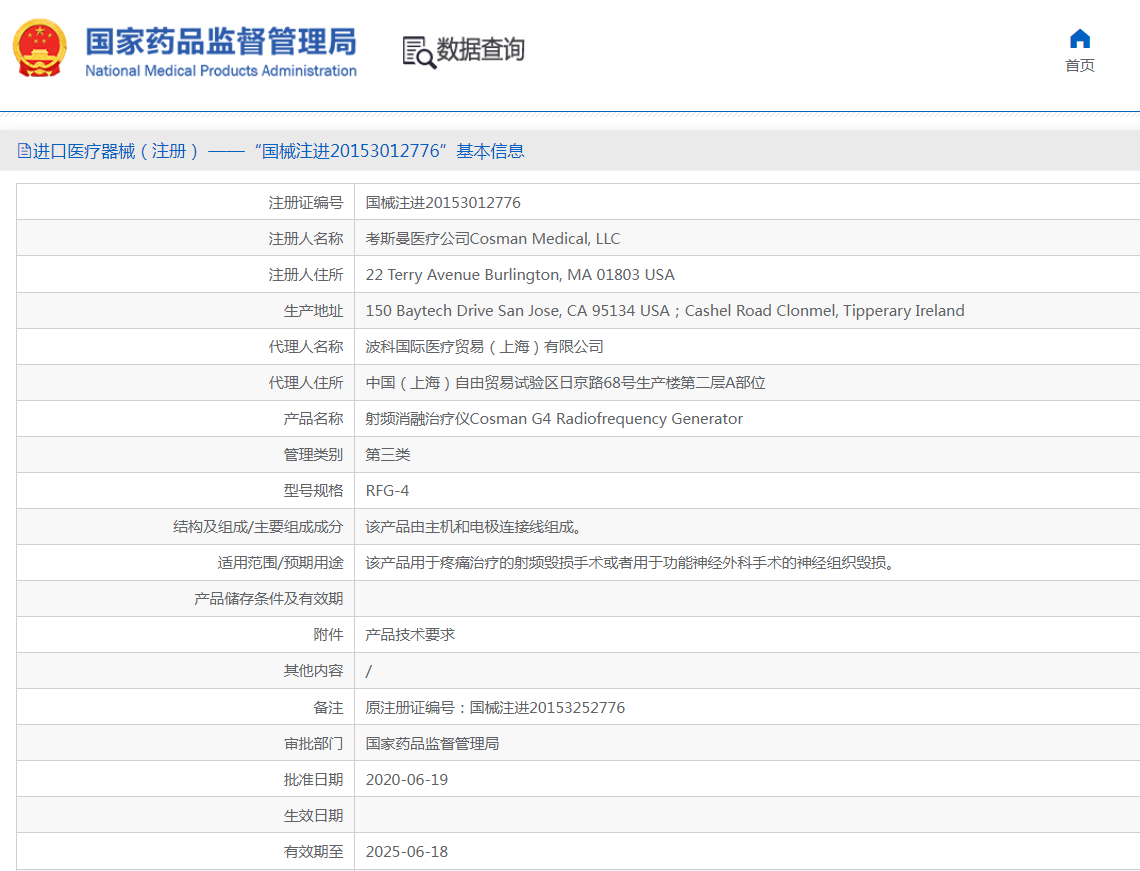Click 结构及组成/主要组成成分 label

257,526
